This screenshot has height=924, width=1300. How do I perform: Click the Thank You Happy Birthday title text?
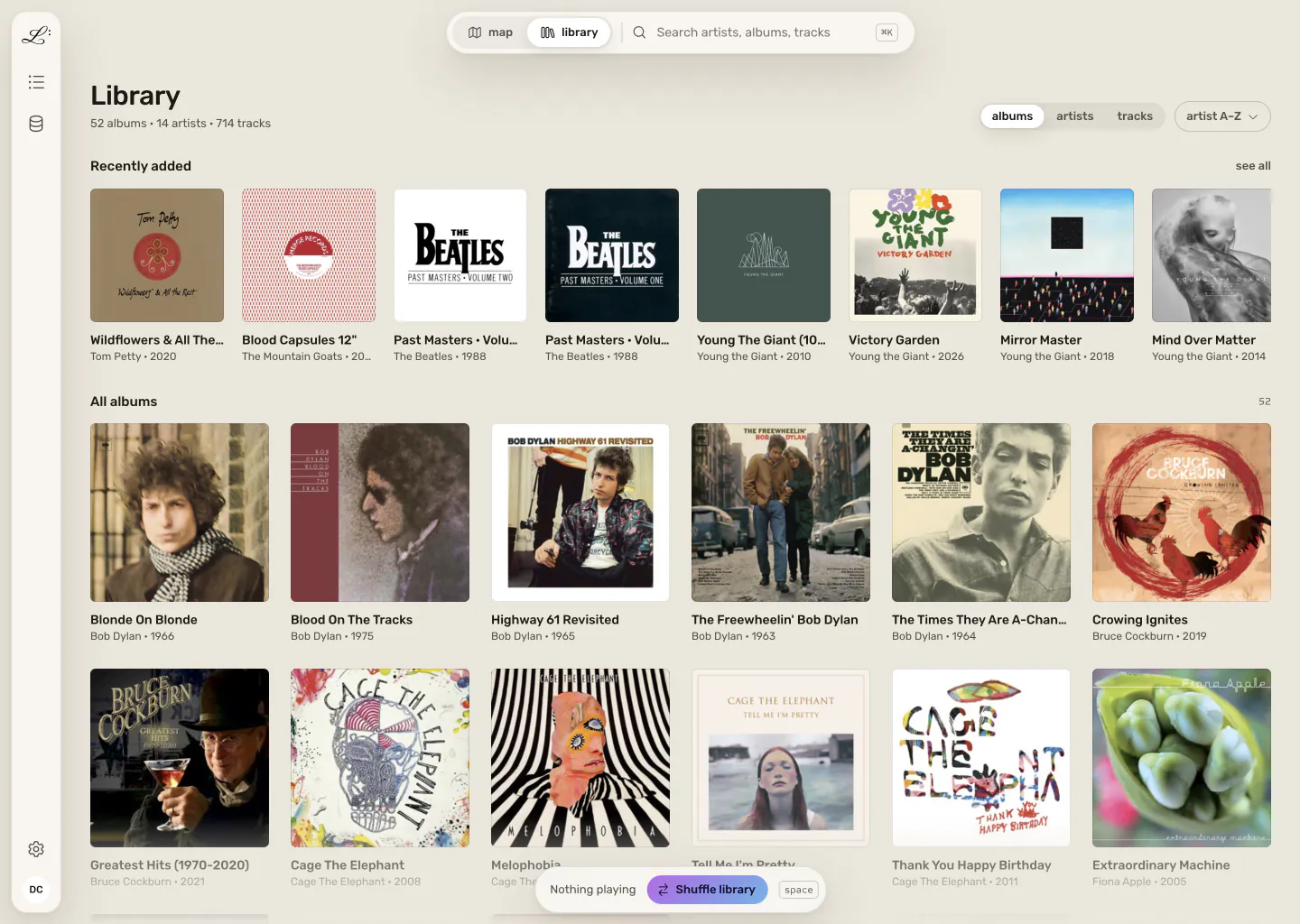point(971,865)
